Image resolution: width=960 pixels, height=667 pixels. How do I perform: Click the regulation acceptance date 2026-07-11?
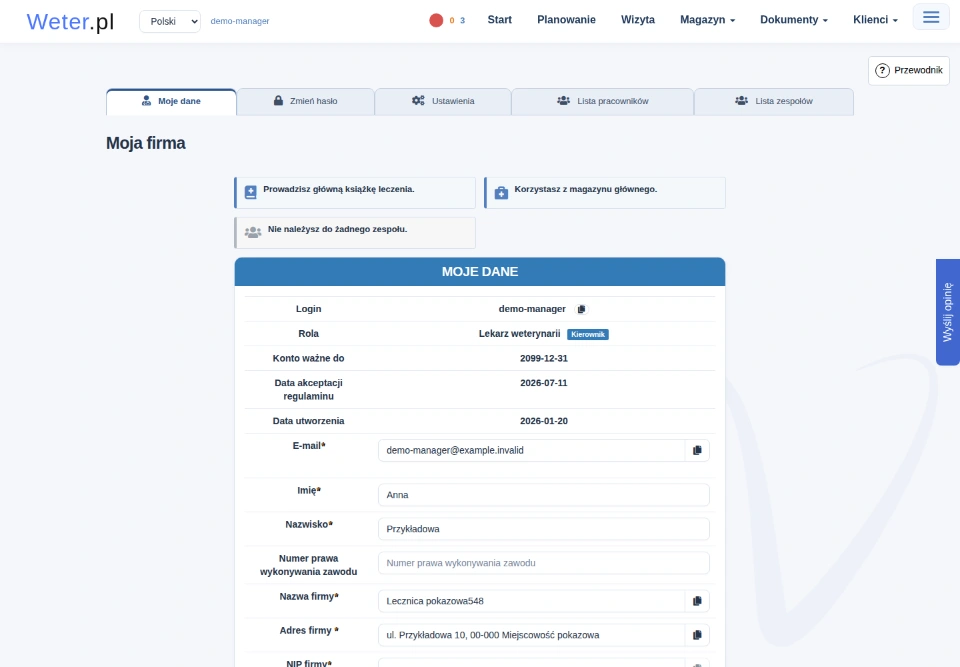point(544,383)
